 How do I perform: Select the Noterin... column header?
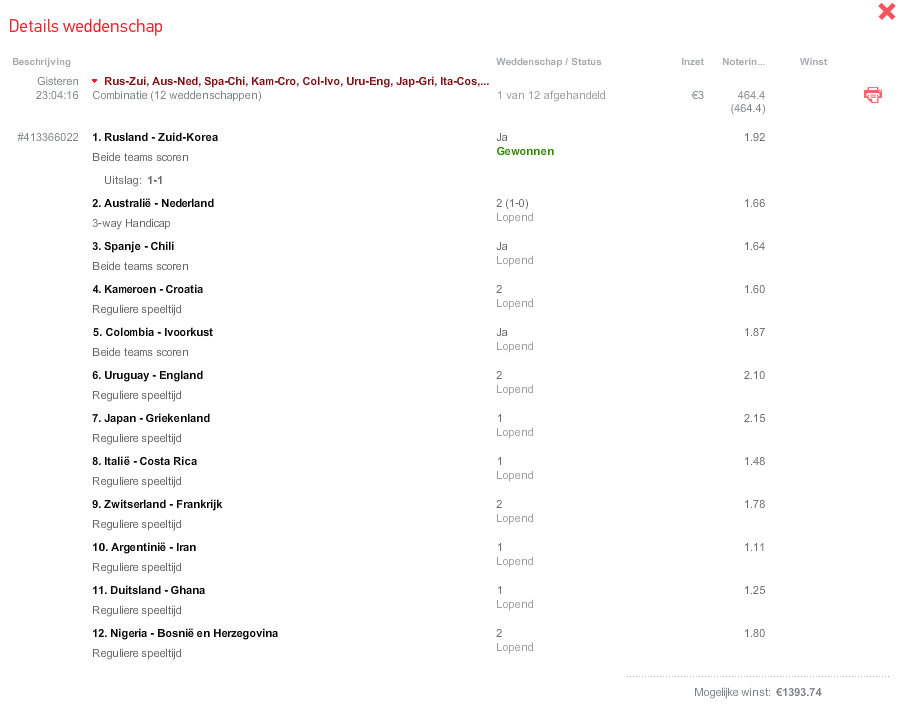coord(744,62)
